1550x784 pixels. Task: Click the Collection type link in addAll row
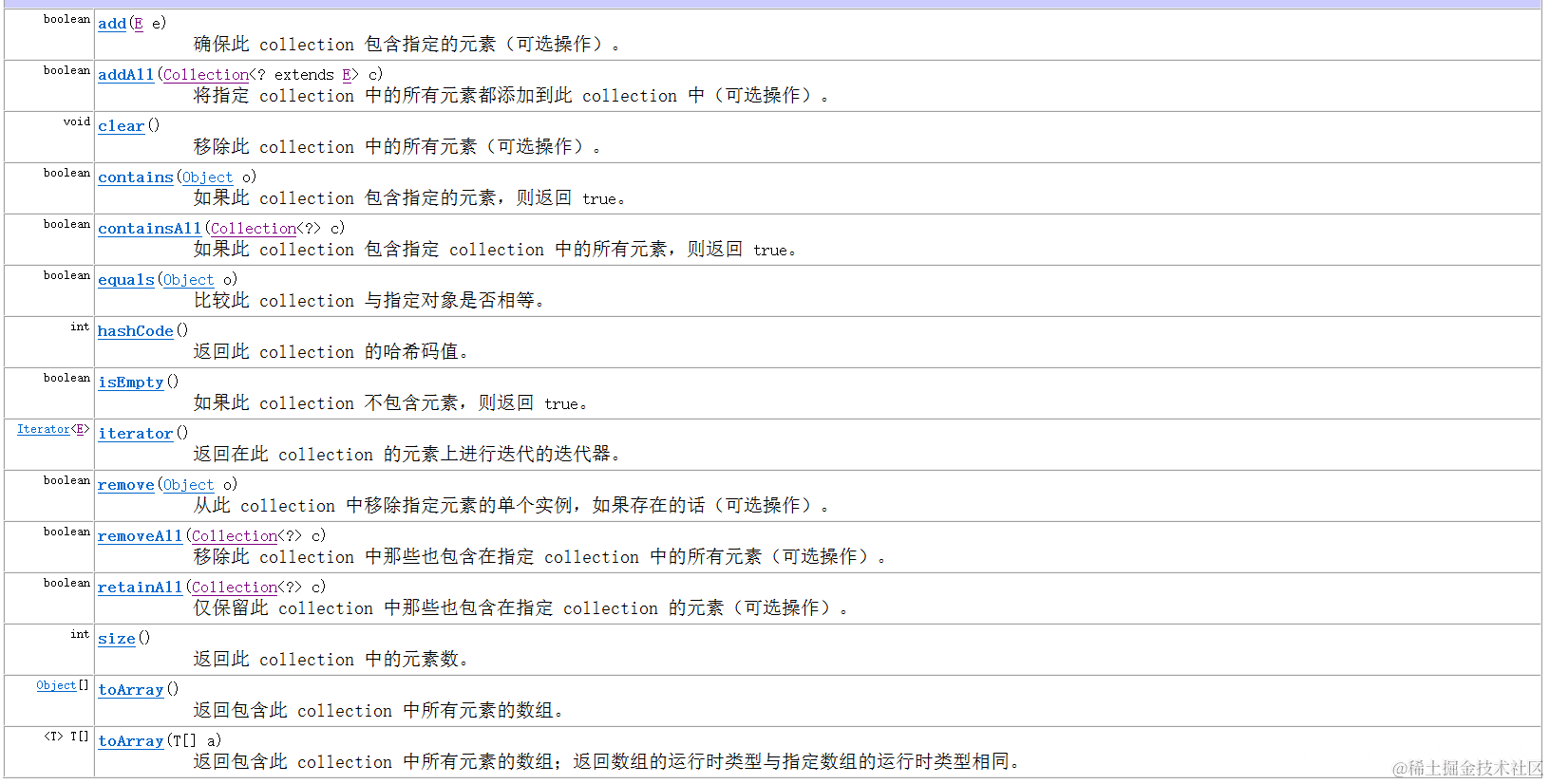[x=206, y=75]
